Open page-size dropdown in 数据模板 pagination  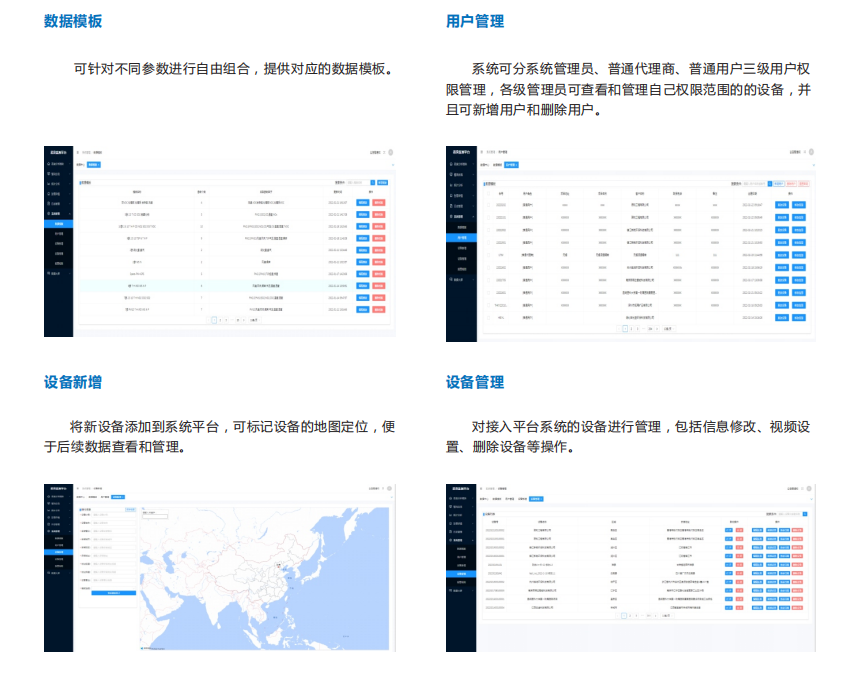[x=255, y=320]
